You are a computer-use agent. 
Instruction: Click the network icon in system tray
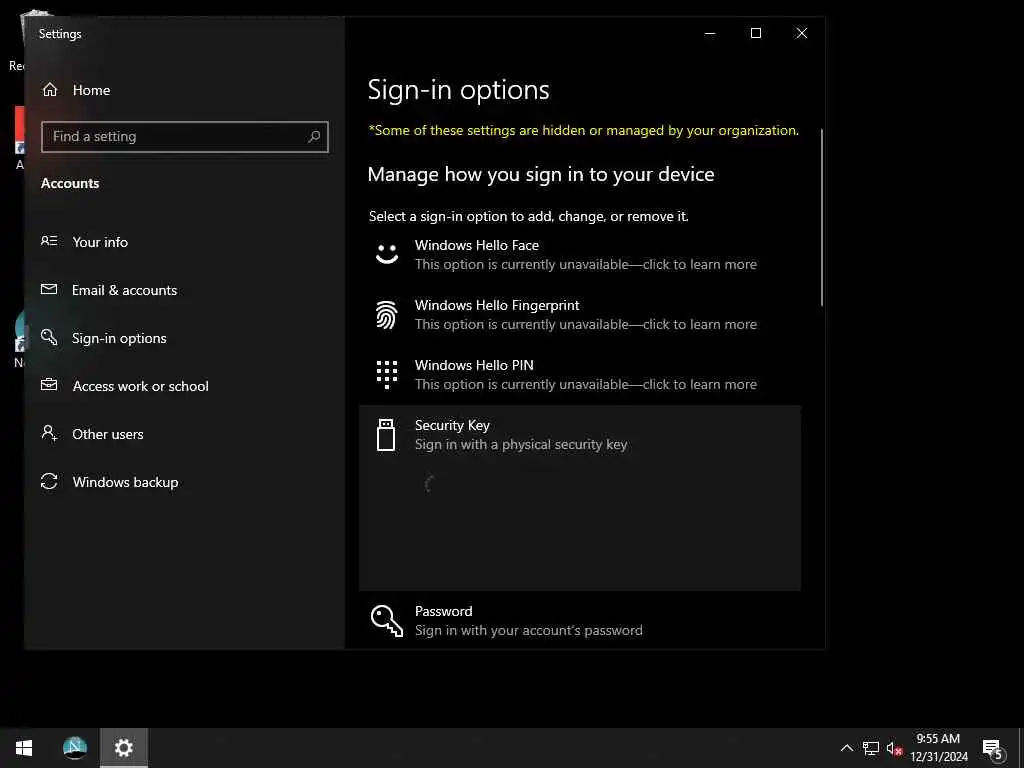[x=871, y=748]
